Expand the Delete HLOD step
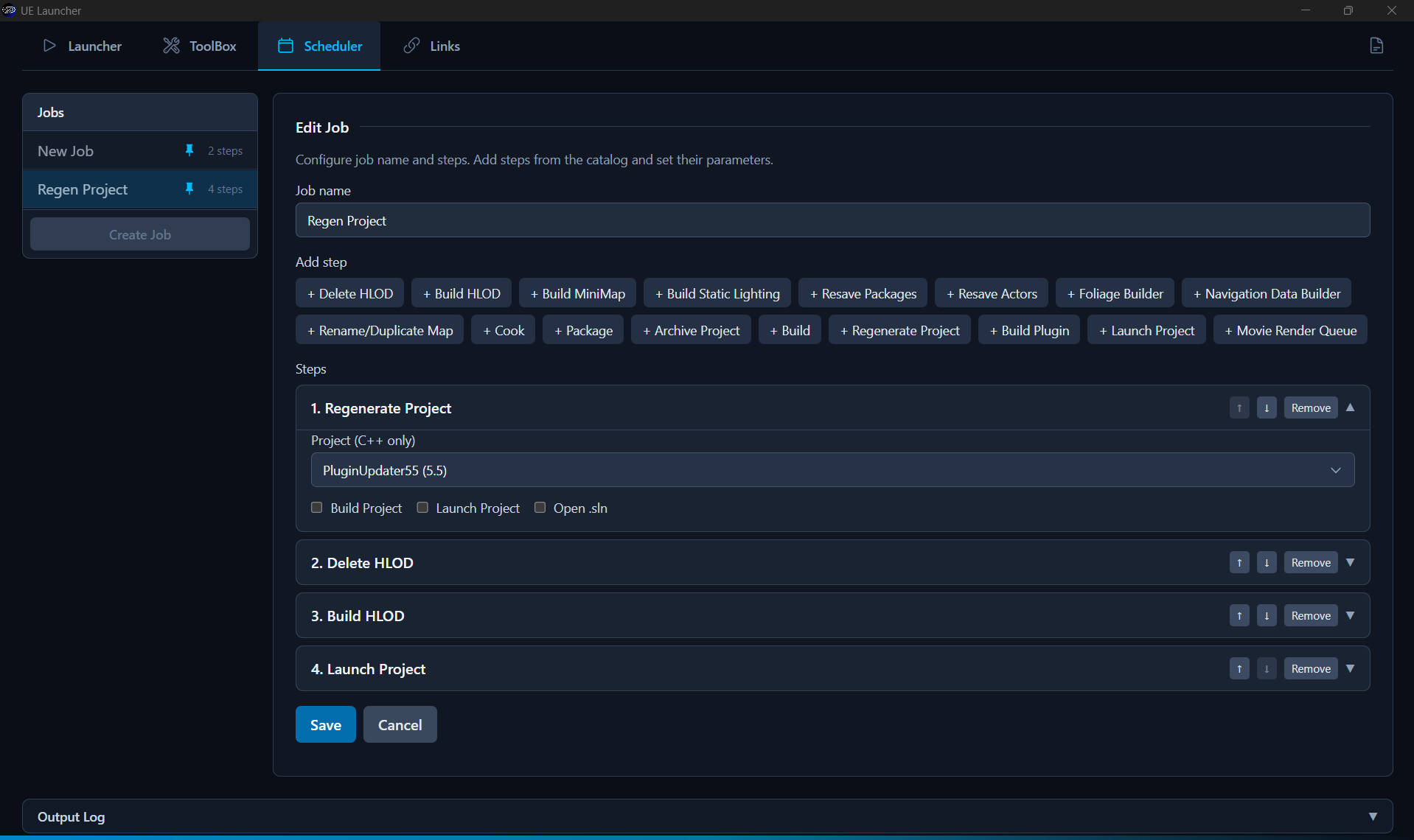The height and width of the screenshot is (840, 1414). point(1350,562)
